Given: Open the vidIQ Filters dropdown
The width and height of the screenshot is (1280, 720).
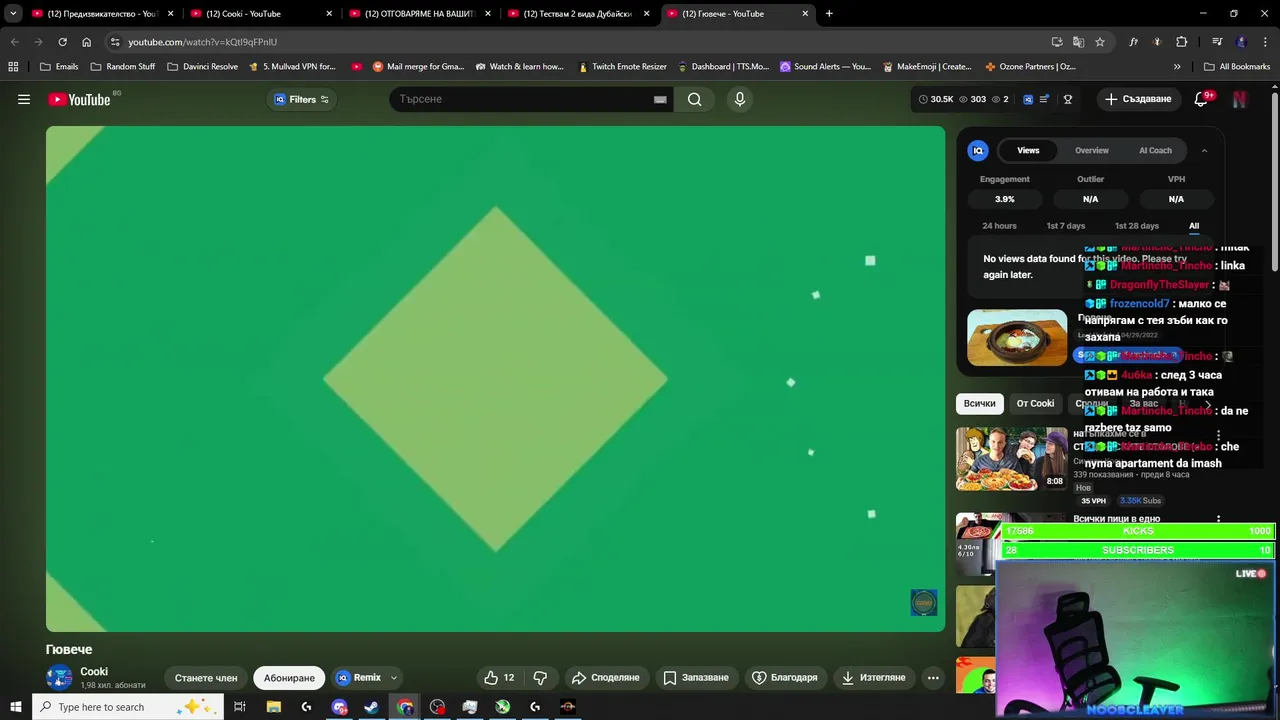Looking at the screenshot, I should [x=302, y=99].
